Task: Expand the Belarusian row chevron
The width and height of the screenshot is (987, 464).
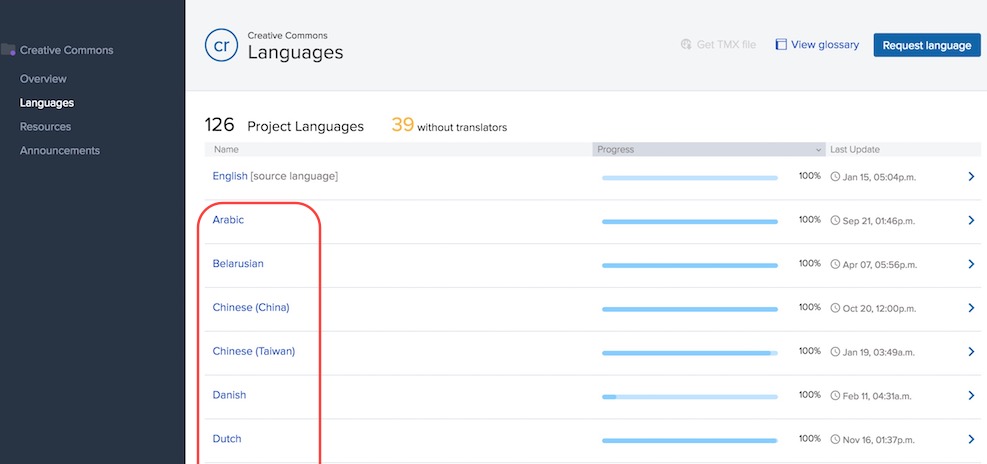Action: click(x=970, y=264)
